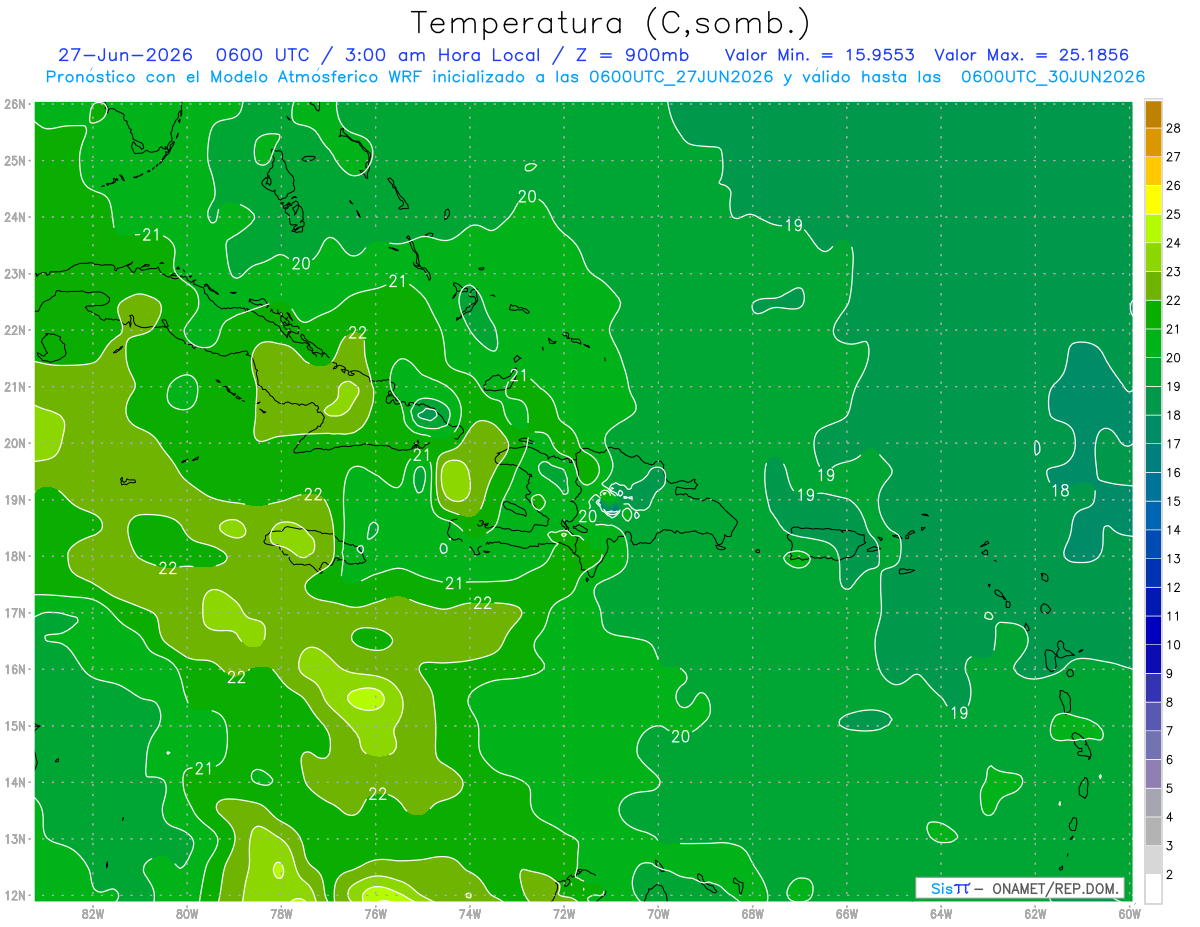
Task: Click the "22N" latitude axis label
Action: point(14,330)
